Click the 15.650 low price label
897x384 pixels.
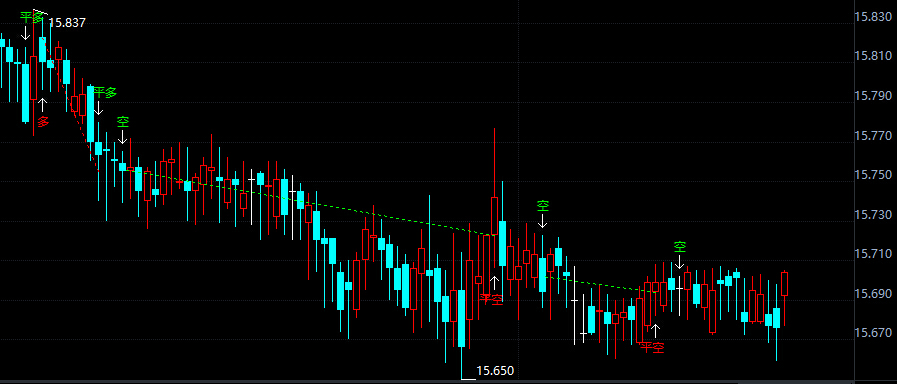[495, 371]
